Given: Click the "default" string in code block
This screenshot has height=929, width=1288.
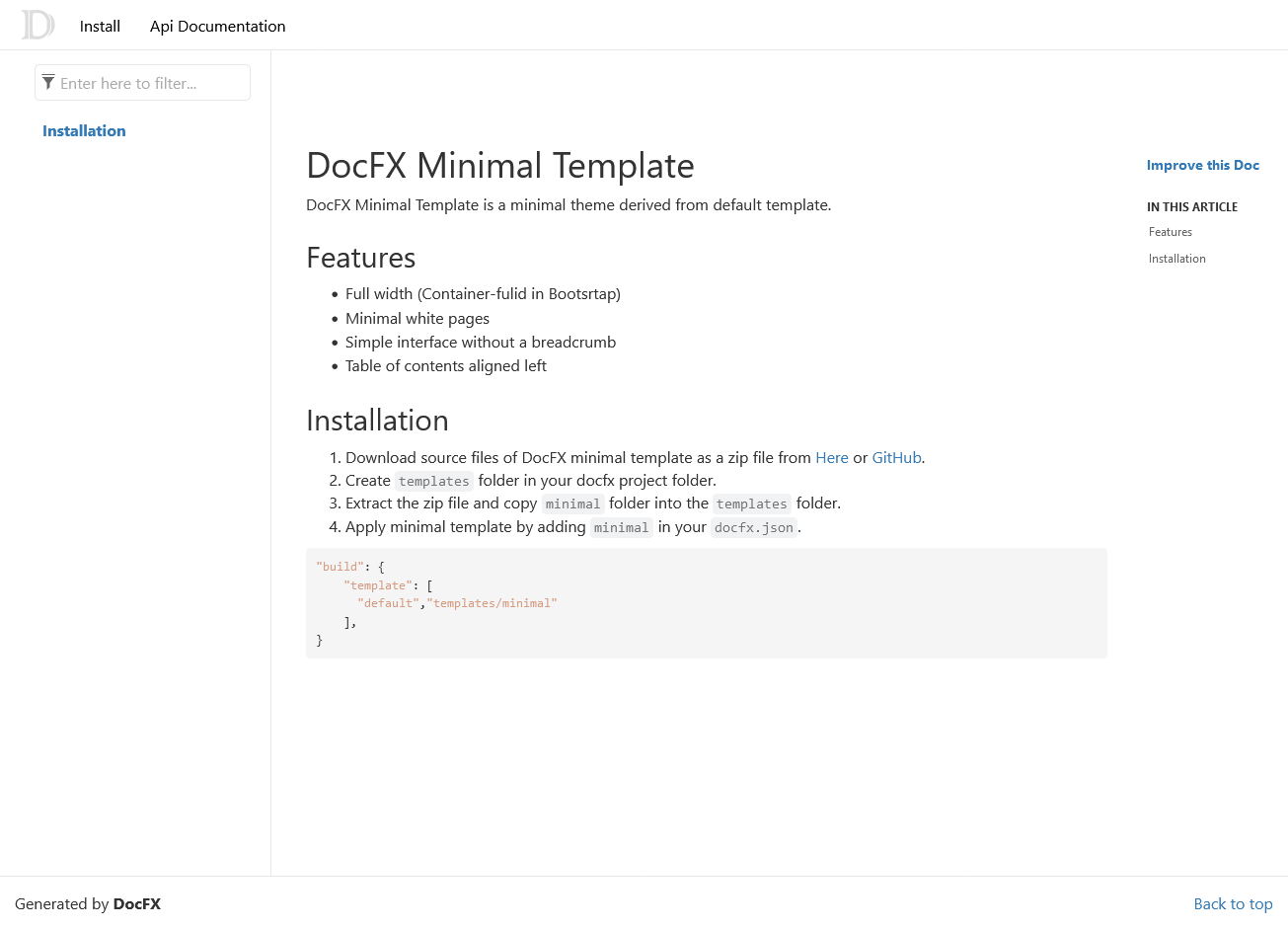Looking at the screenshot, I should (388, 603).
